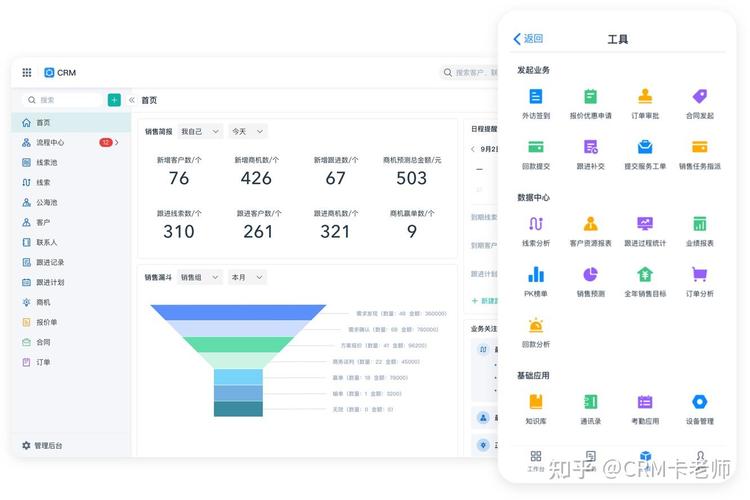
Task: Click the 跟进客户数 value 261
Action: [x=258, y=232]
